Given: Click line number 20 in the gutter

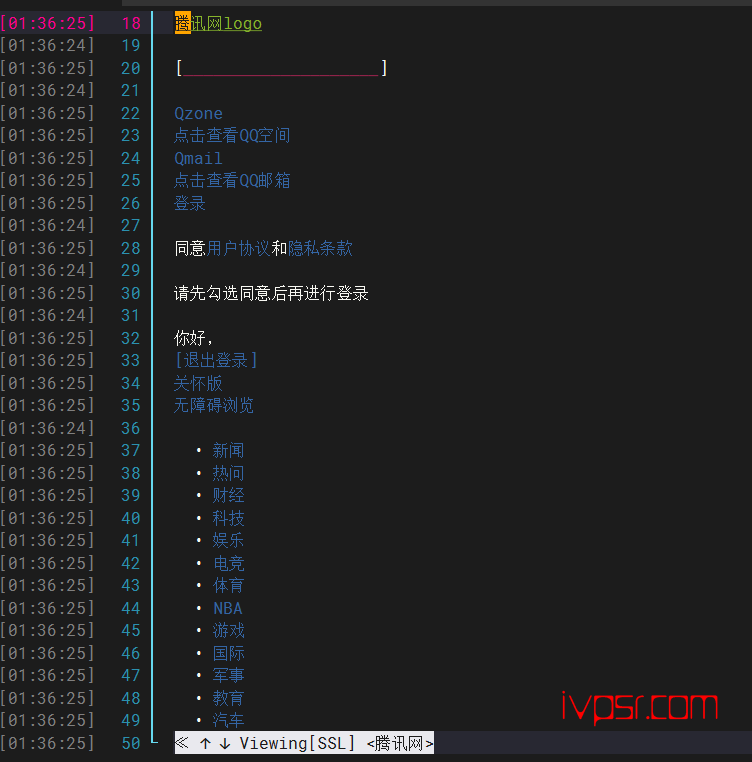Looking at the screenshot, I should pos(131,68).
